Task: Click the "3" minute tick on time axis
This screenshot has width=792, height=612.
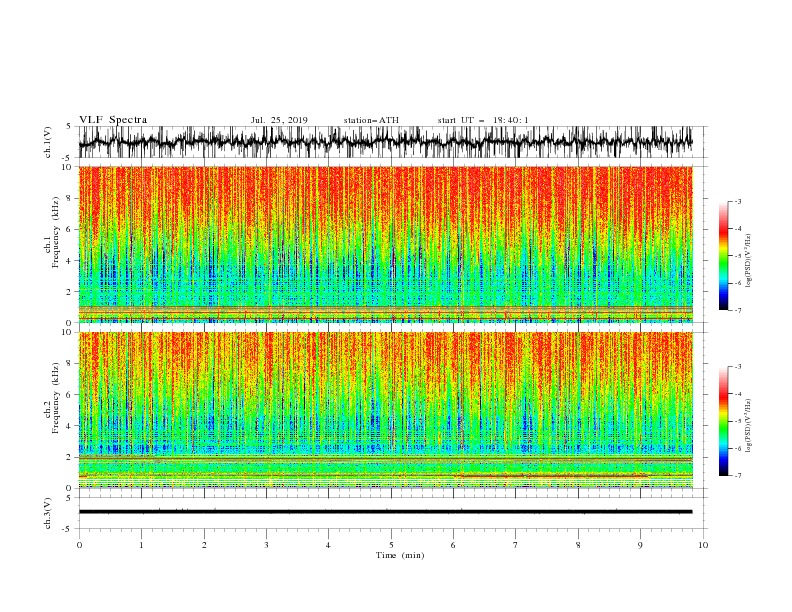Action: coord(266,545)
